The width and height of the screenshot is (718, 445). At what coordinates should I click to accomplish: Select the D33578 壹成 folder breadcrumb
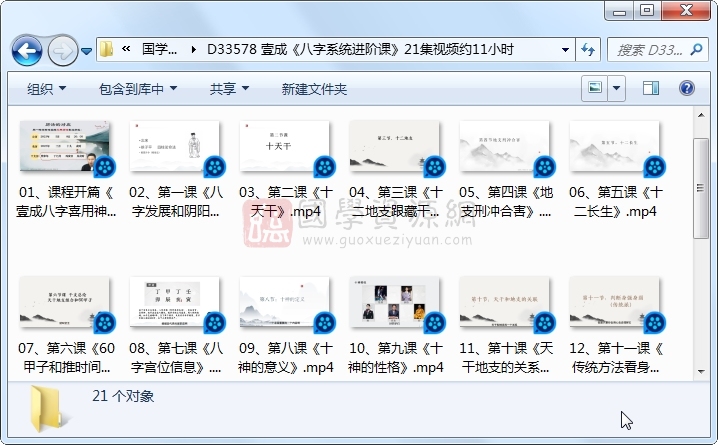[360, 49]
